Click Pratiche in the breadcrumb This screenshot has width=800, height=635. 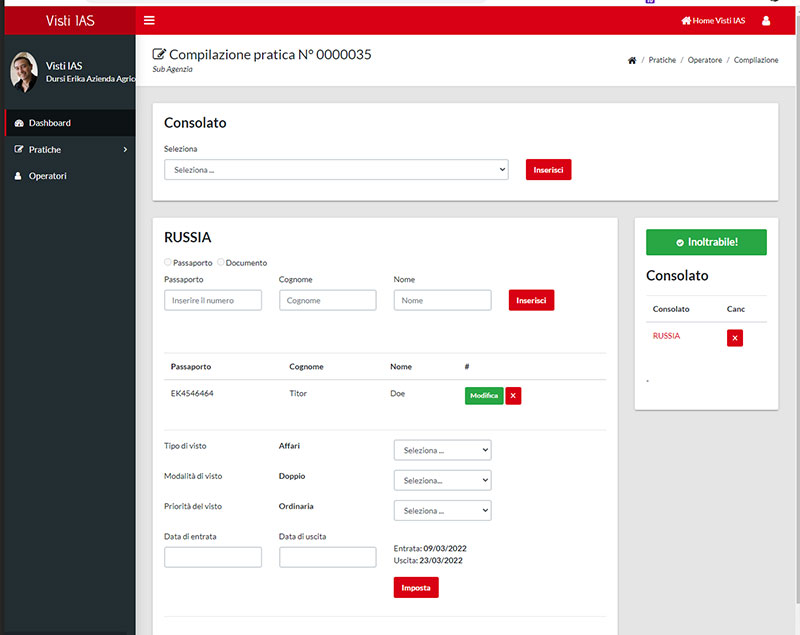pos(662,60)
